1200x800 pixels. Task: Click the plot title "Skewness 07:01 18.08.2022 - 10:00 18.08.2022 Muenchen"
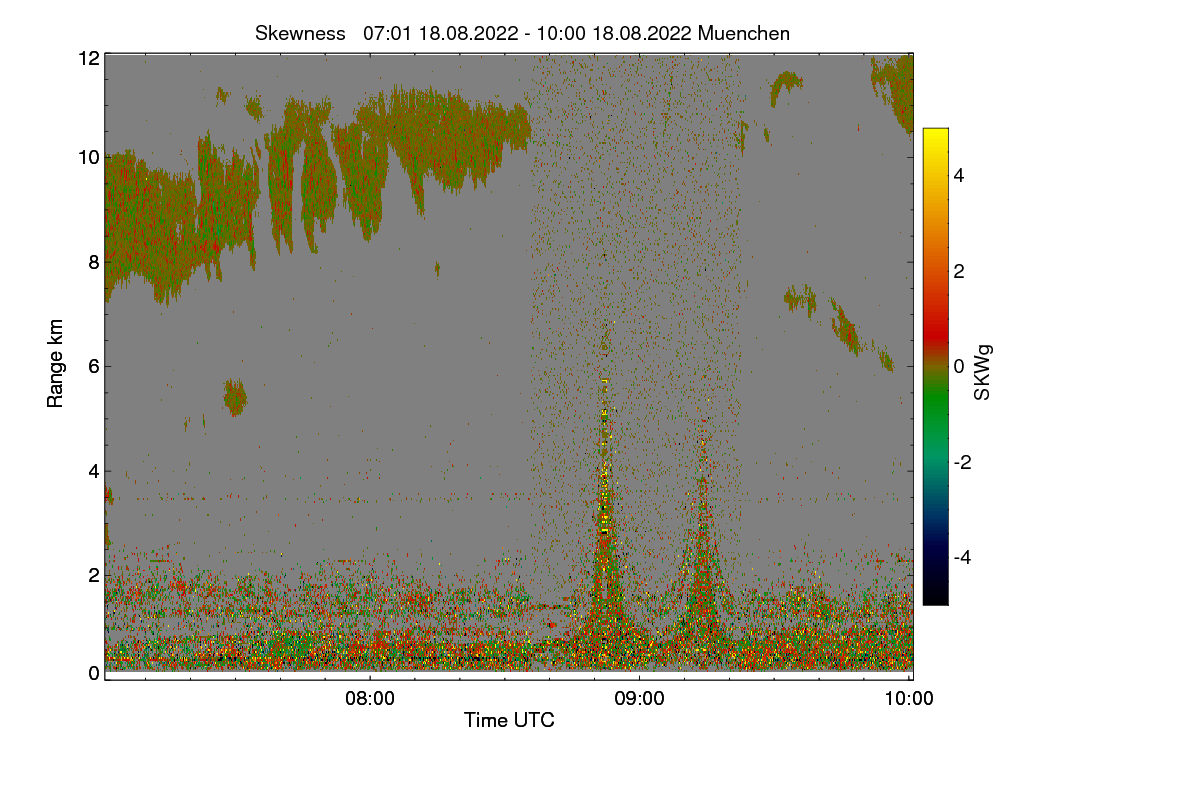click(522, 33)
